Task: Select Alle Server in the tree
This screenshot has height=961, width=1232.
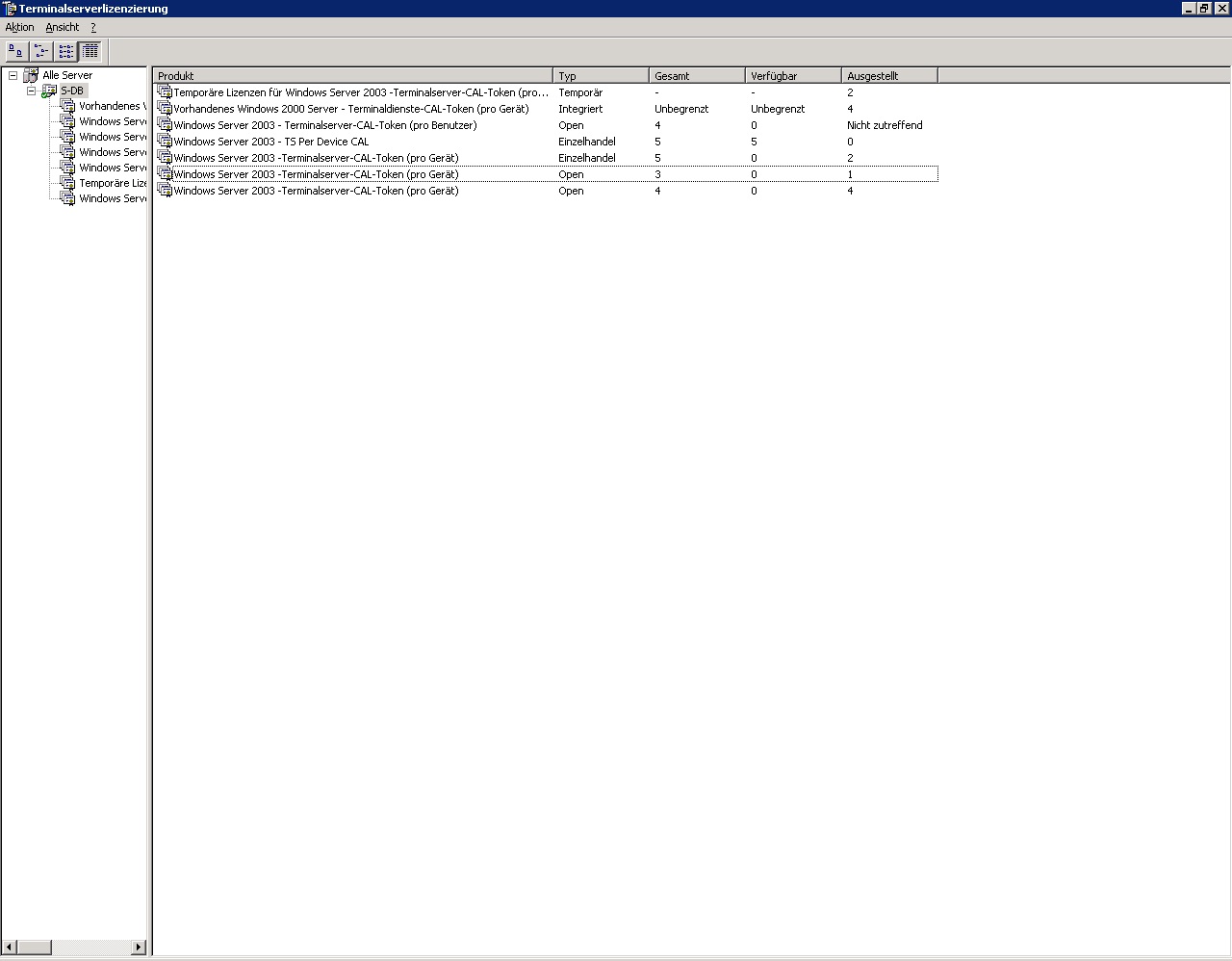Action: click(67, 75)
